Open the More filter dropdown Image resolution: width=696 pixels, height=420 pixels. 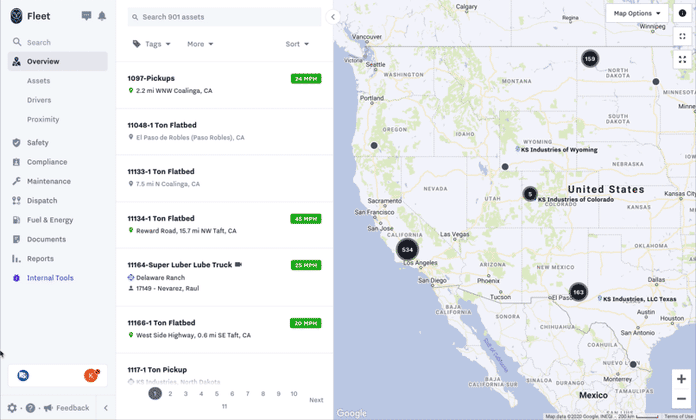200,44
